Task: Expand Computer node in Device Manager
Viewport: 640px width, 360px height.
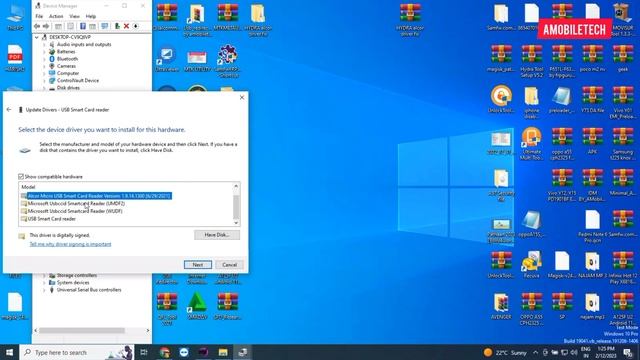Action: 44,73
